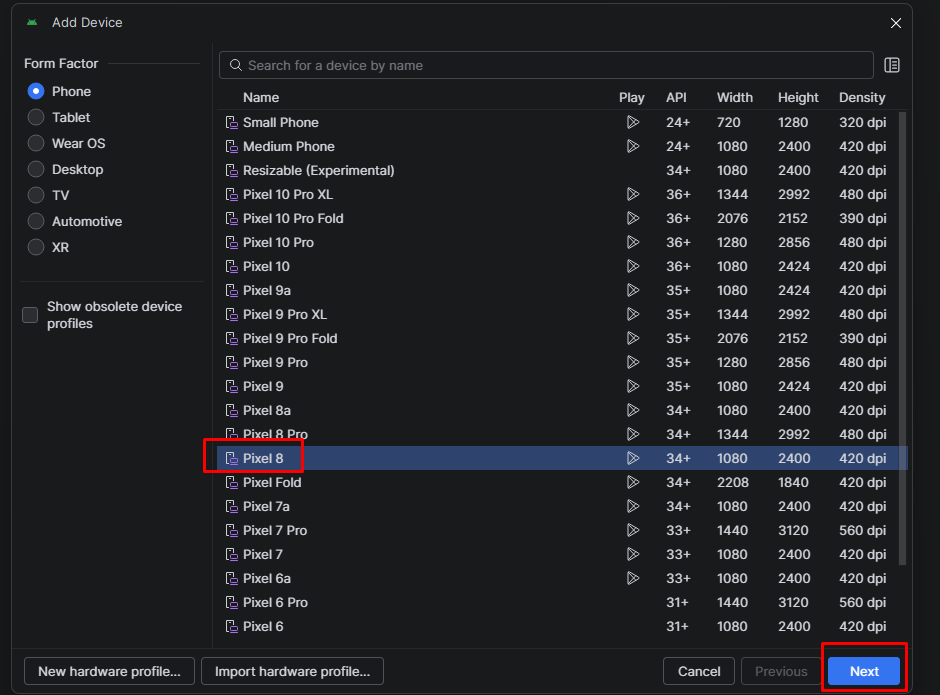
Task: Select the Pixel 9 Pro device row
Action: [x=562, y=362]
